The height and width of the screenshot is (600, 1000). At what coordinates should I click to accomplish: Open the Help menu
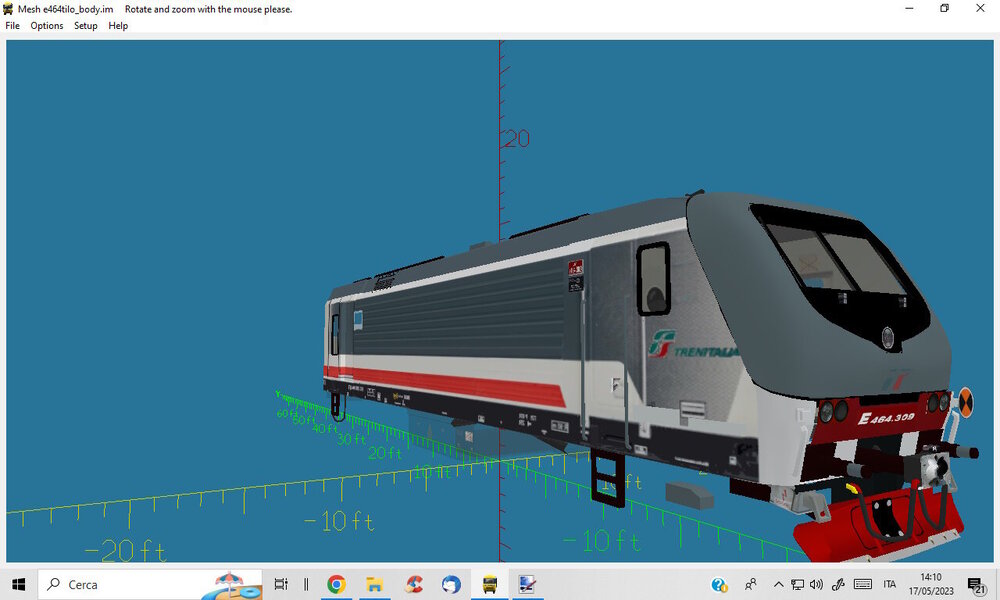click(x=118, y=26)
